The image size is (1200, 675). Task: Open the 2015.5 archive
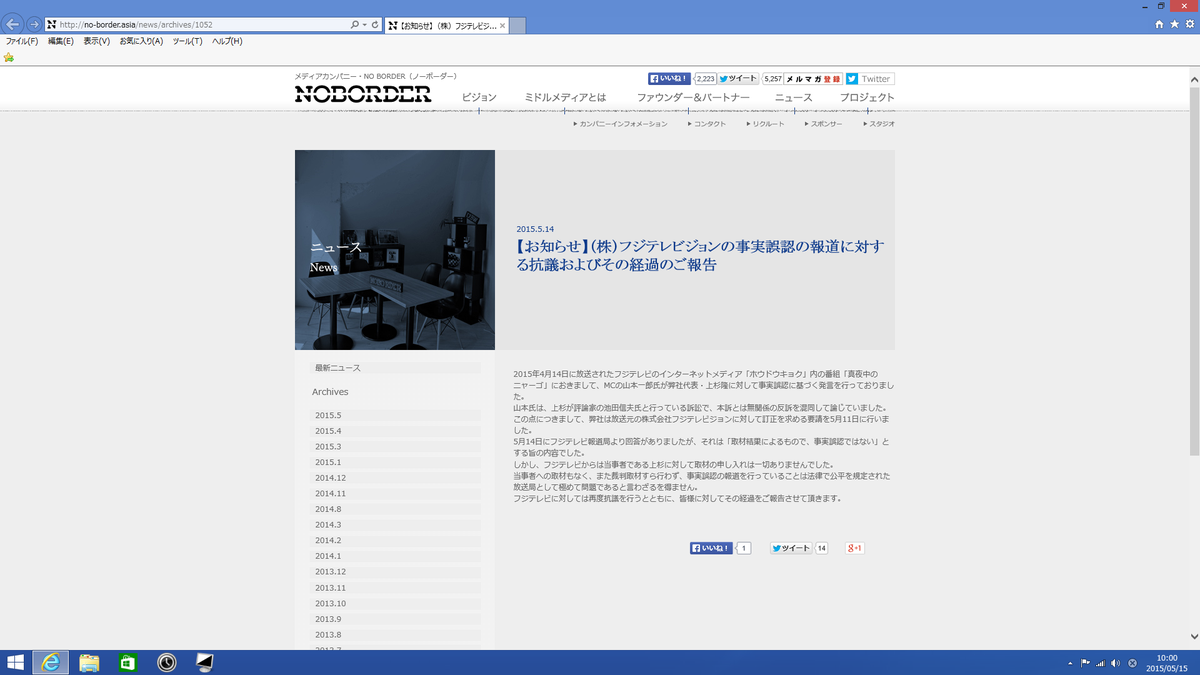tap(395, 415)
